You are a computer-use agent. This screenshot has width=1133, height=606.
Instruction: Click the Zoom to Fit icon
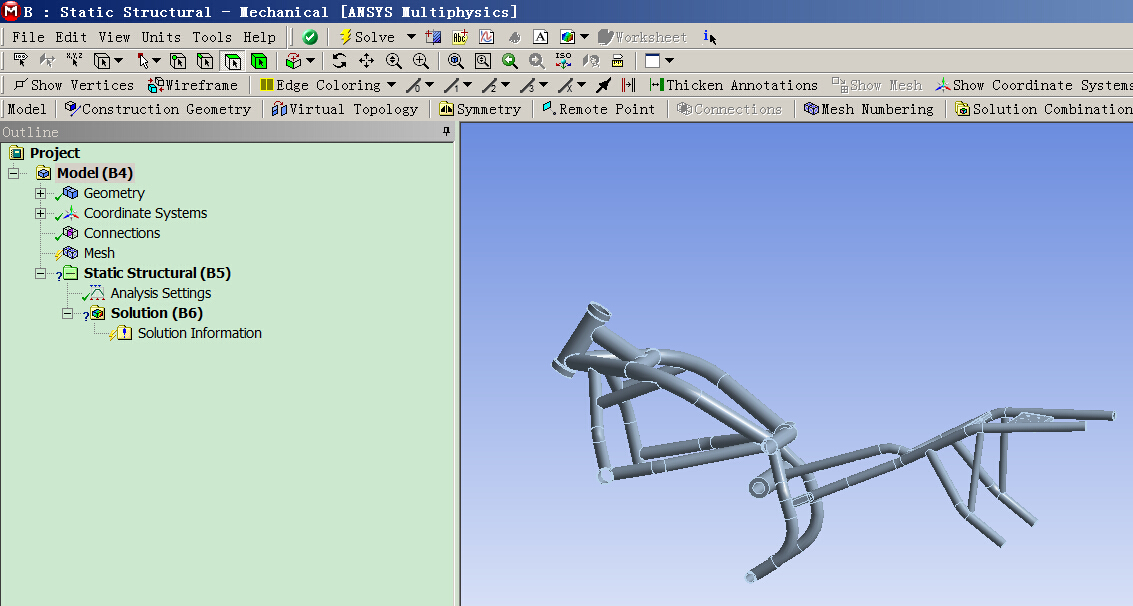(x=456, y=61)
